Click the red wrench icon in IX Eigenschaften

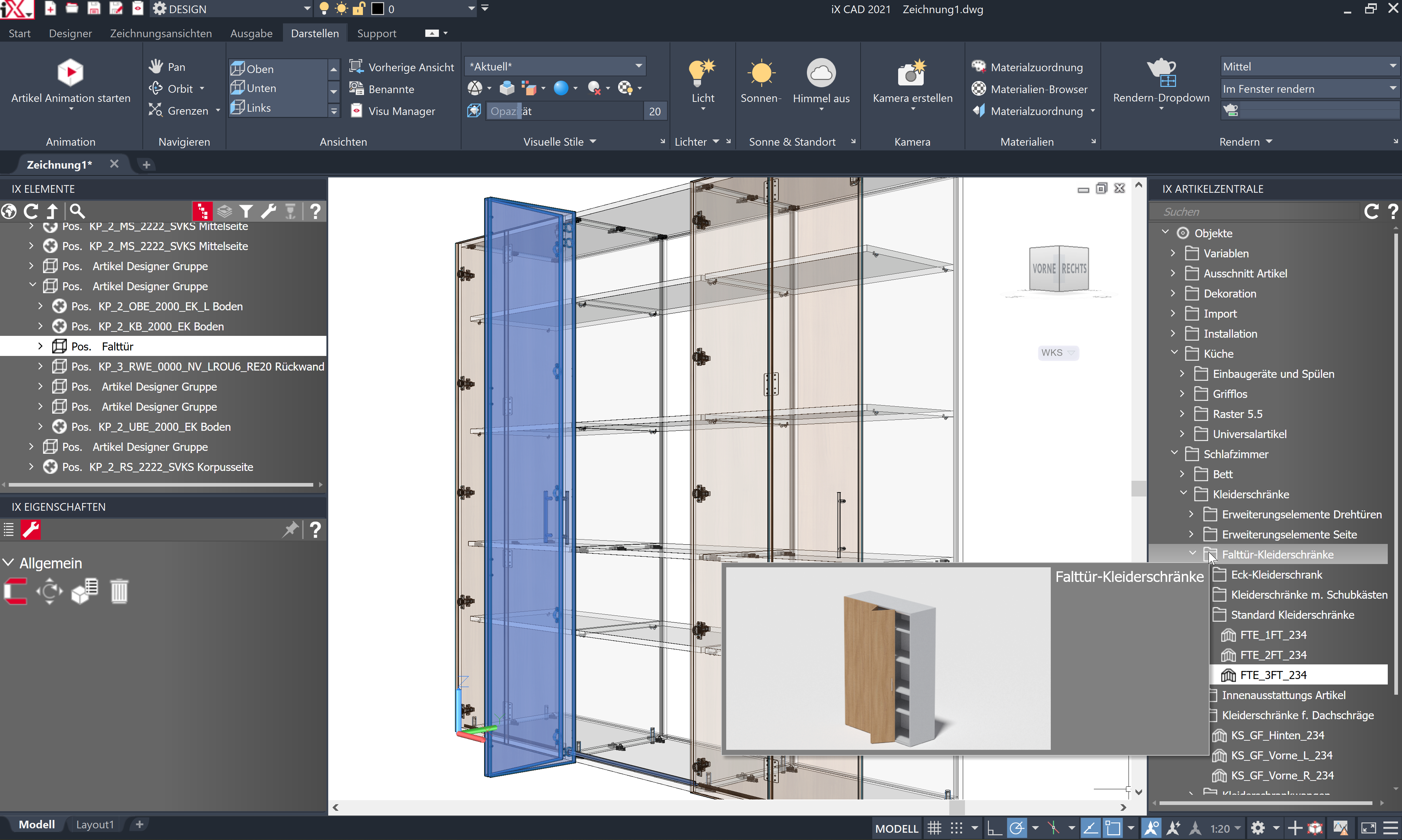click(31, 530)
